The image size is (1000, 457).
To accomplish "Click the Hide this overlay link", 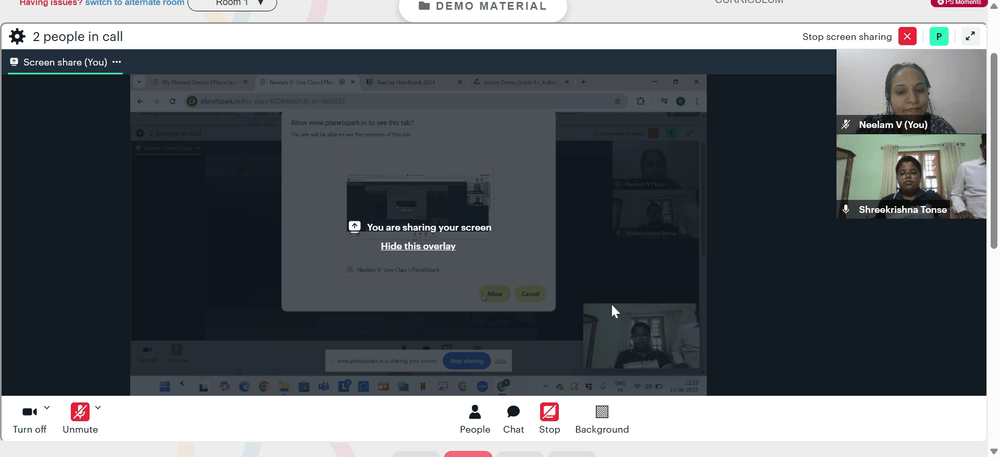I will pos(418,246).
